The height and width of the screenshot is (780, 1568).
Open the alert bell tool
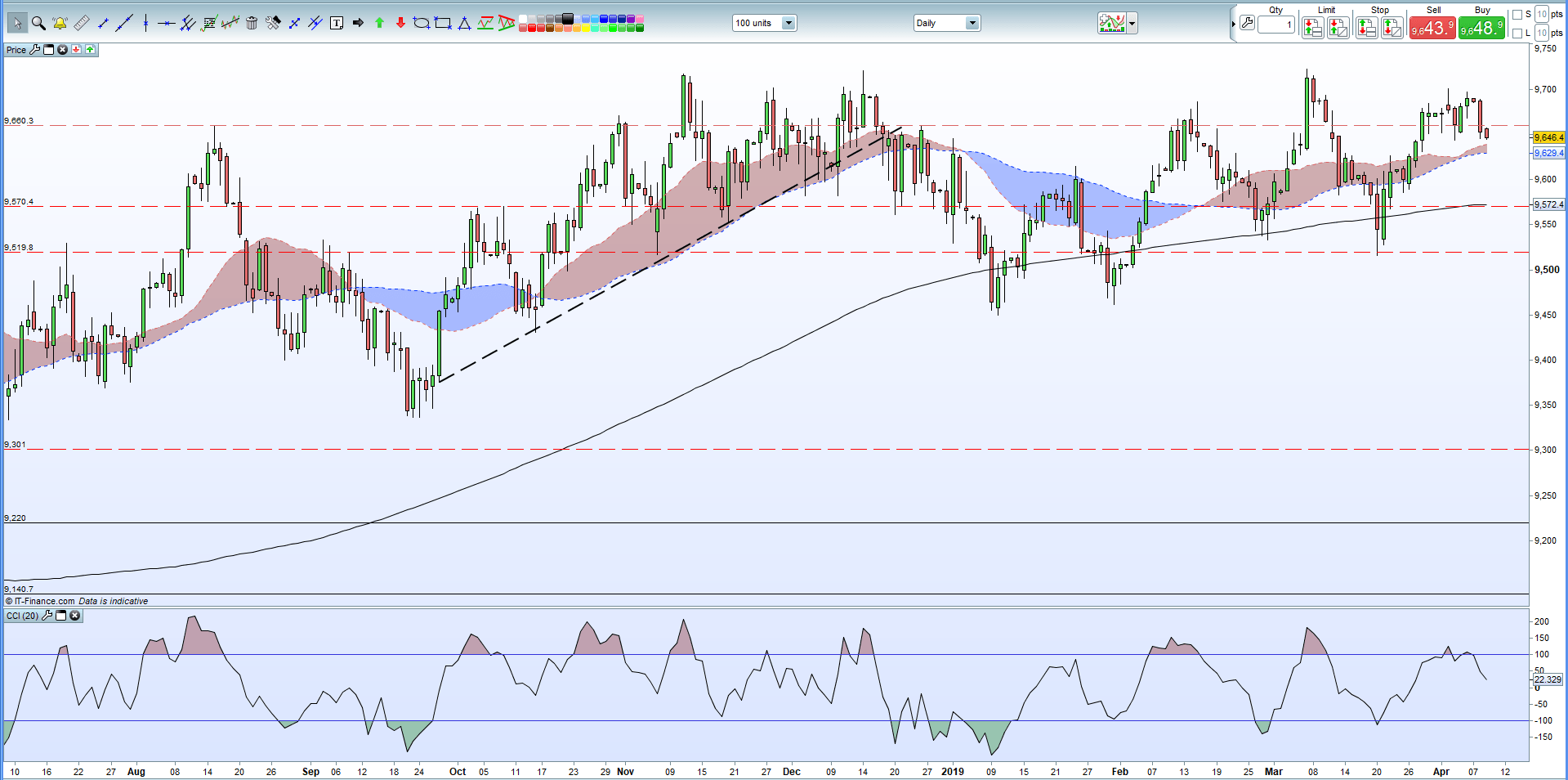click(60, 23)
